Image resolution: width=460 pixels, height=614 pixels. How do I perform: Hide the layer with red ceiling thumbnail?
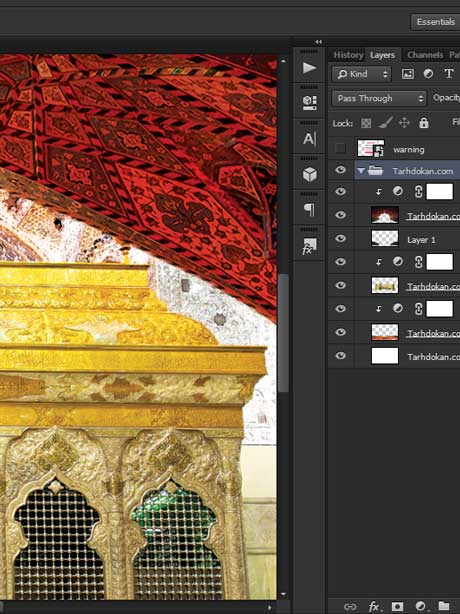pyautogui.click(x=341, y=215)
